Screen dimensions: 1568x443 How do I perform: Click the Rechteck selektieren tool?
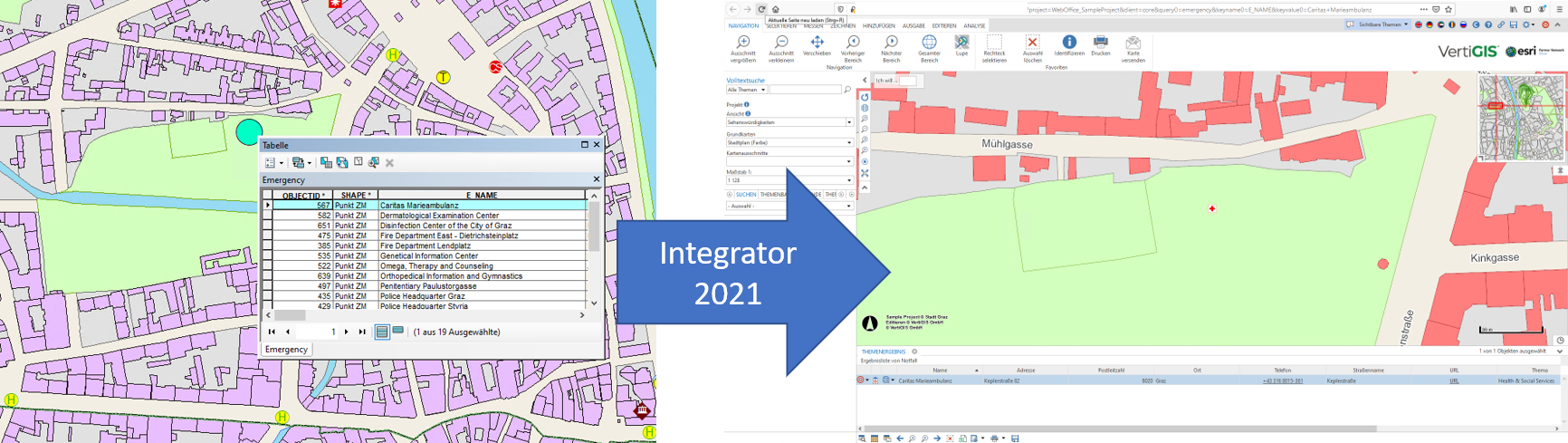pyautogui.click(x=994, y=43)
